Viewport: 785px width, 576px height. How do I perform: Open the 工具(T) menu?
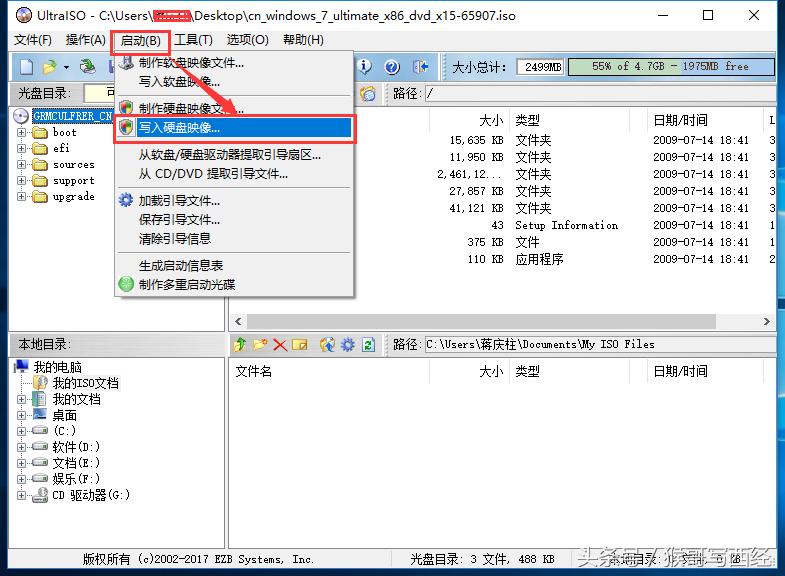(193, 40)
